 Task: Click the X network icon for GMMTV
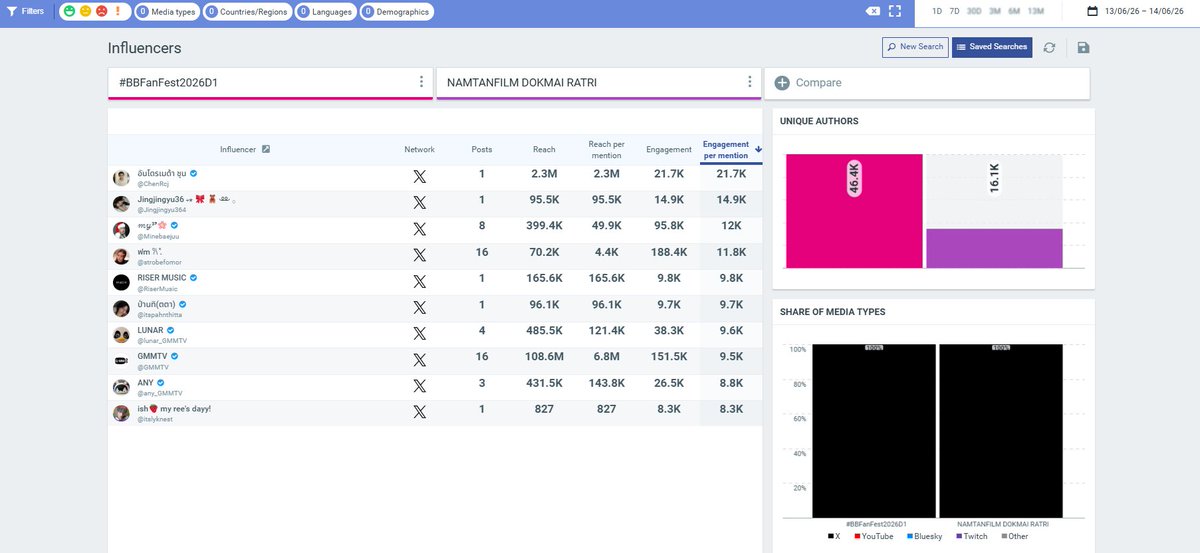pos(419,360)
